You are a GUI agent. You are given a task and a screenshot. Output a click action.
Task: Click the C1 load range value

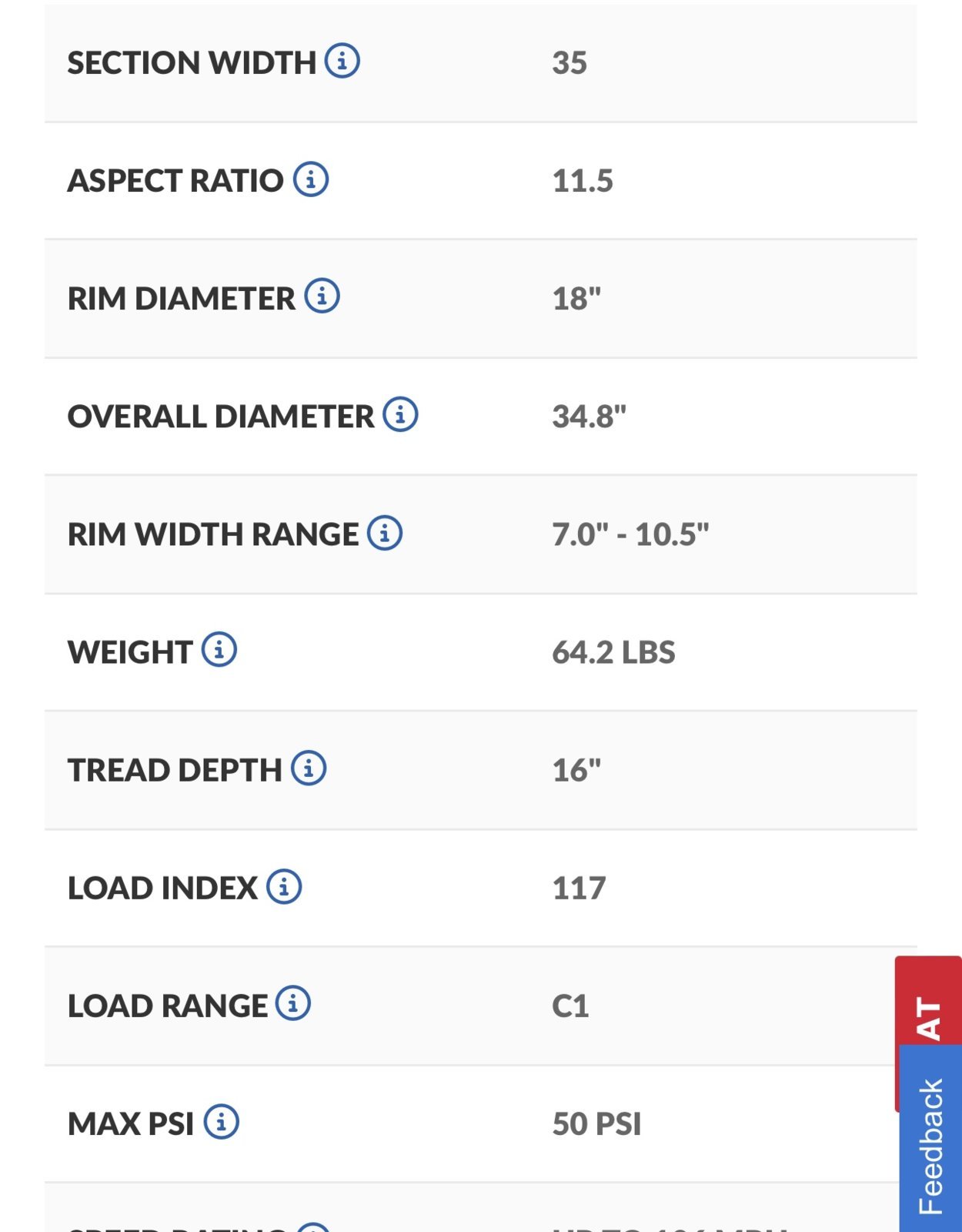pyautogui.click(x=570, y=1006)
